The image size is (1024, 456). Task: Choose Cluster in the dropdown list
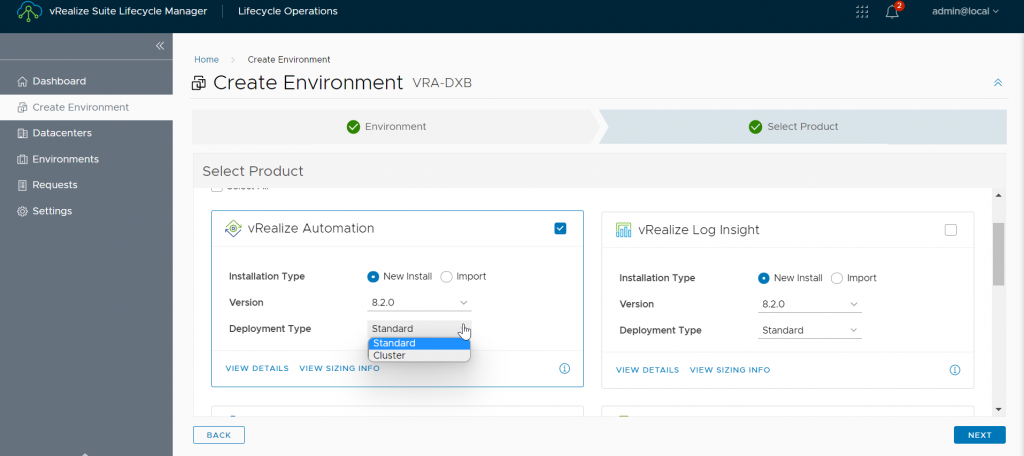[419, 355]
